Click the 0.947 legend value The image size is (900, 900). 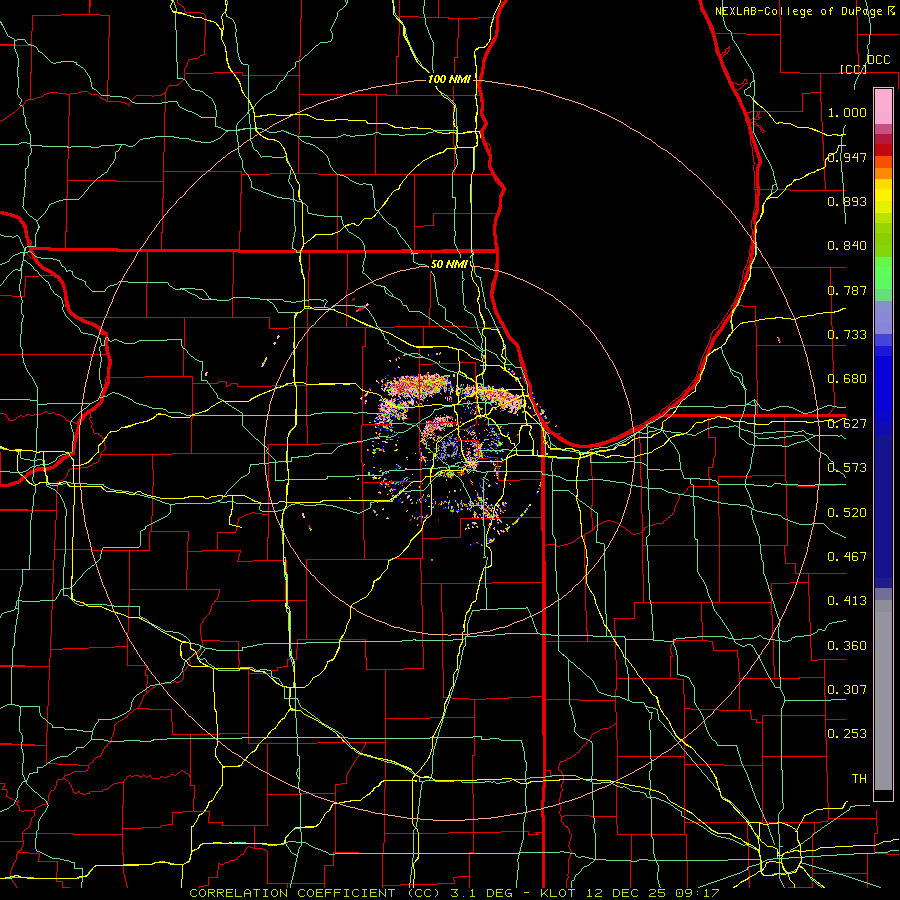tap(847, 157)
